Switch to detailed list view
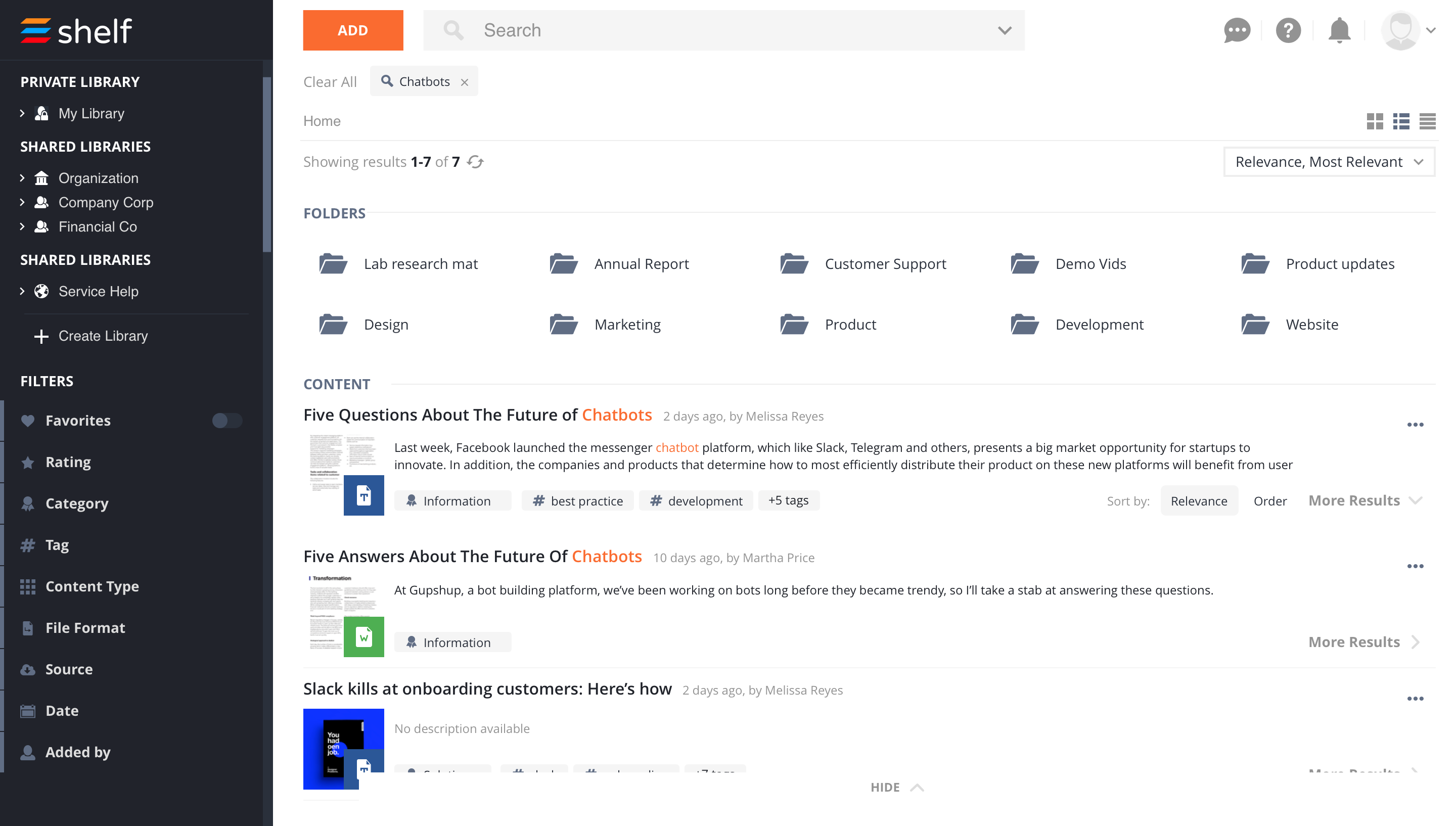 pyautogui.click(x=1401, y=121)
